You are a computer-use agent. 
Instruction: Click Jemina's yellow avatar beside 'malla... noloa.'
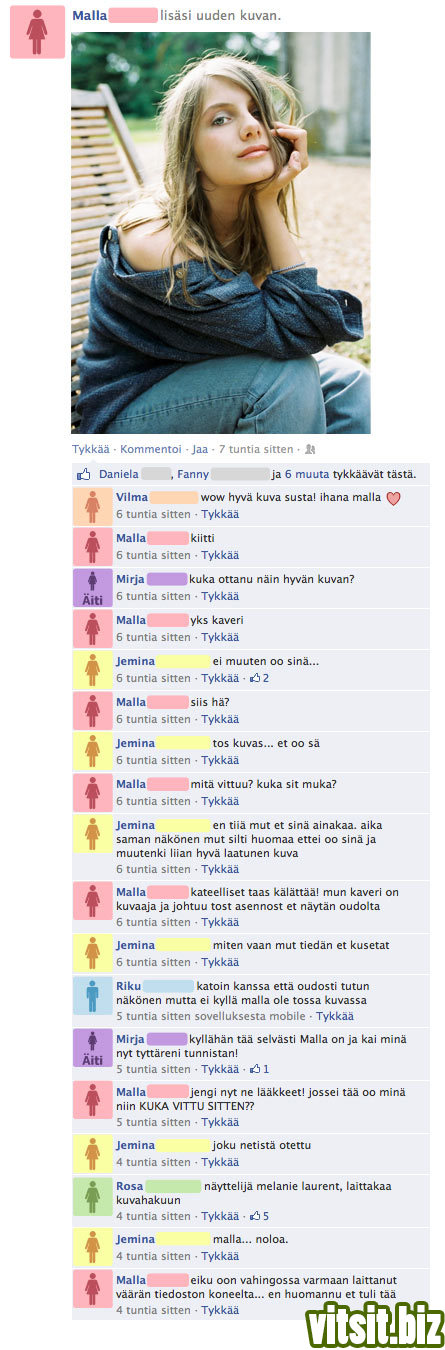tap(93, 1247)
